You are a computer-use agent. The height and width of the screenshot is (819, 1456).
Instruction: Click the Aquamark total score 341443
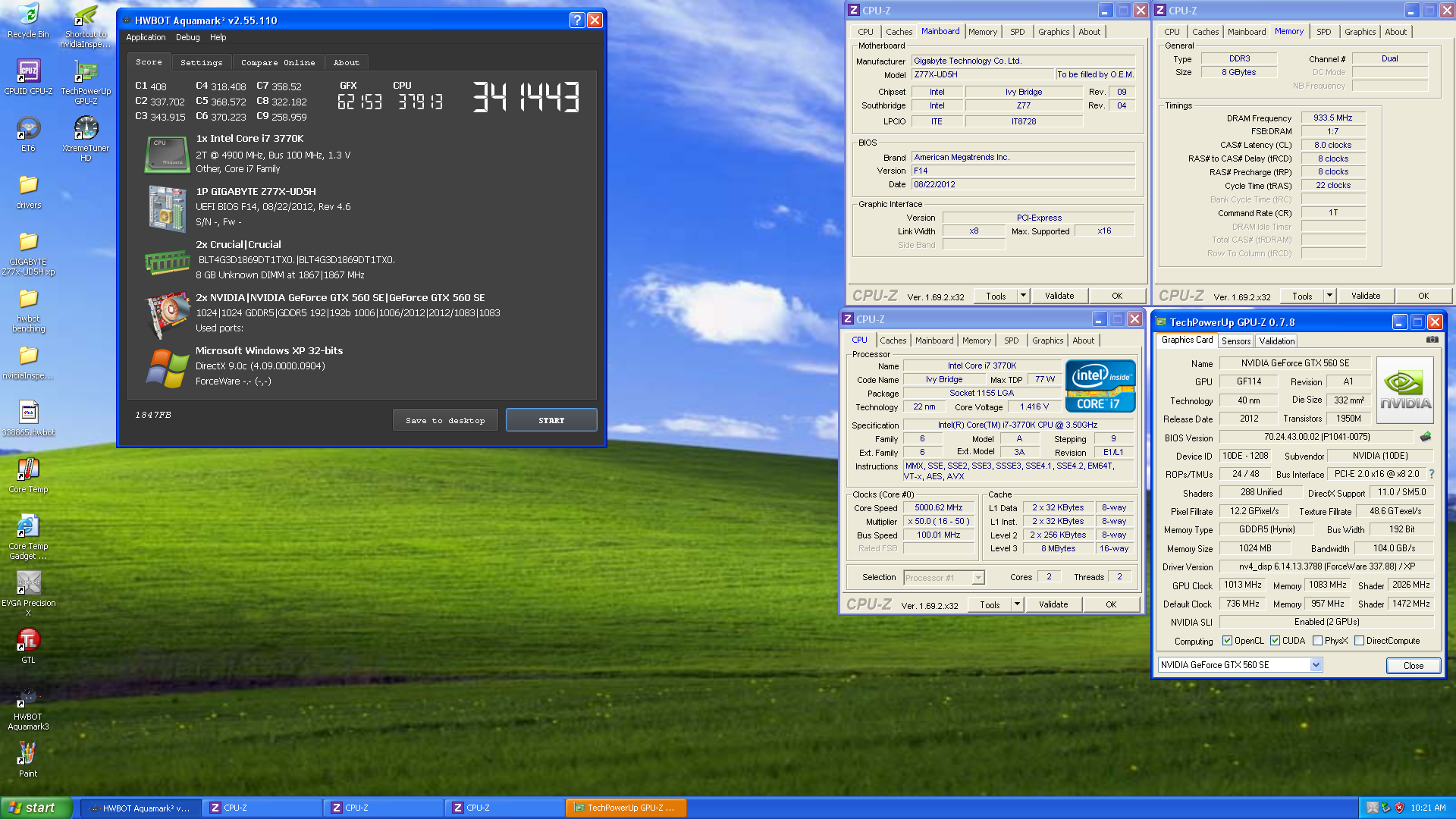(x=526, y=96)
